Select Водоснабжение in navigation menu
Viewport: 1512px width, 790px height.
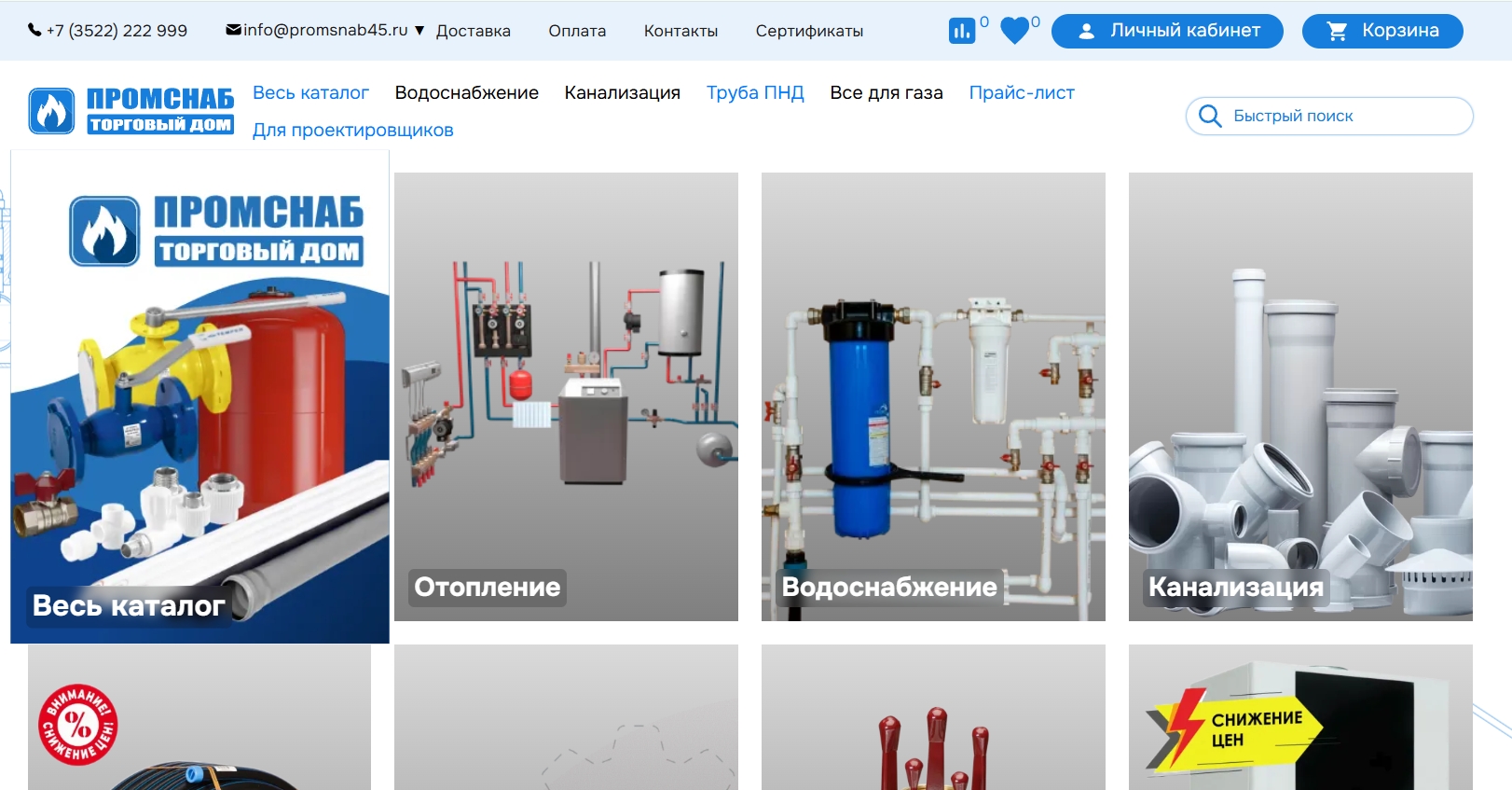(467, 92)
